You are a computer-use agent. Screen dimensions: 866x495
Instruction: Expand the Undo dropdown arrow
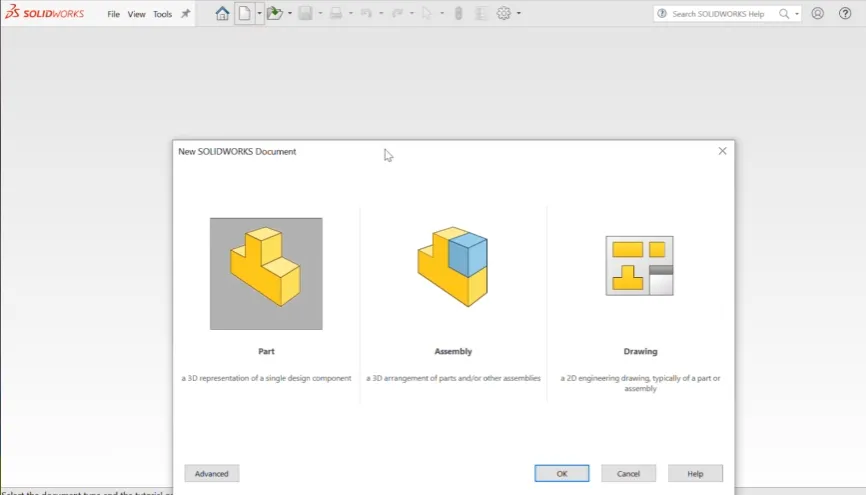(x=381, y=13)
